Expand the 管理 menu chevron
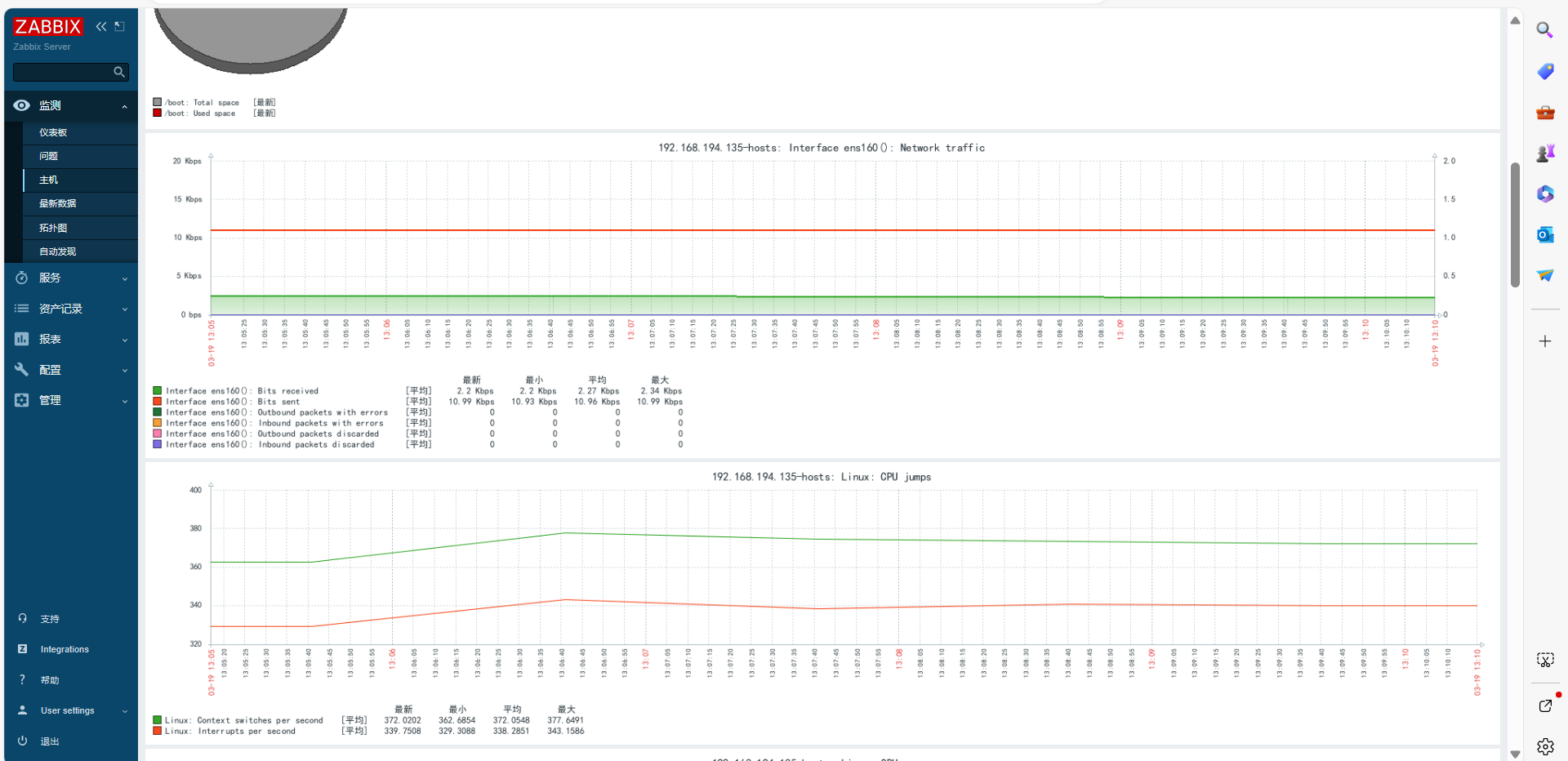Image resolution: width=1568 pixels, height=761 pixels. pos(124,401)
